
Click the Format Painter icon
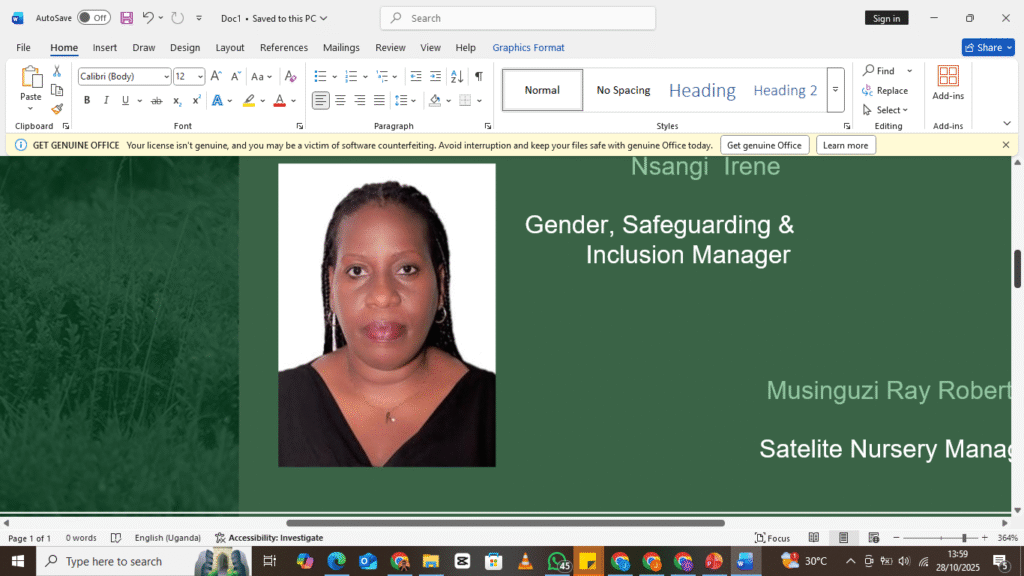click(57, 109)
